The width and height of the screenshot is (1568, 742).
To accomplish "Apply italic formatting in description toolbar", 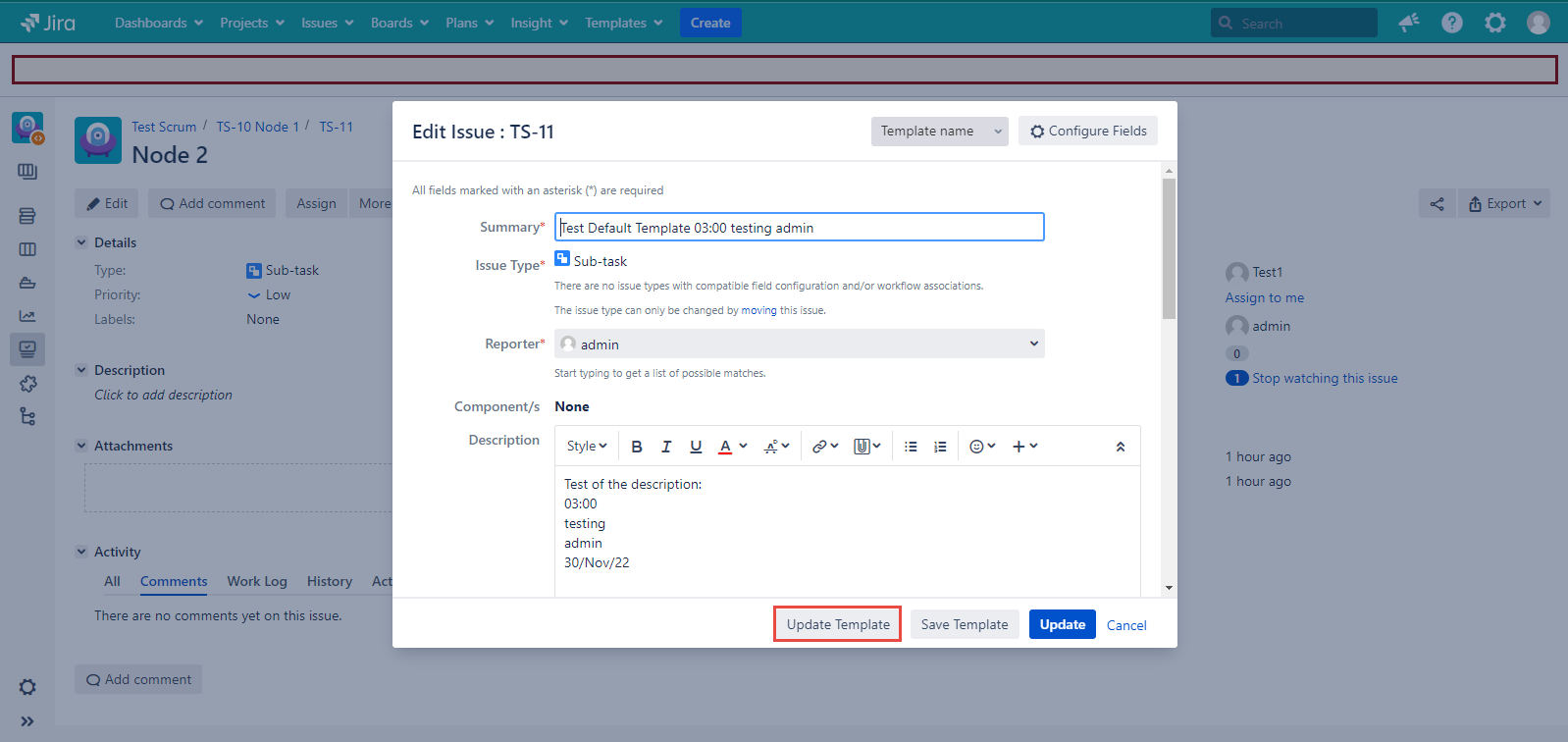I will coord(666,447).
